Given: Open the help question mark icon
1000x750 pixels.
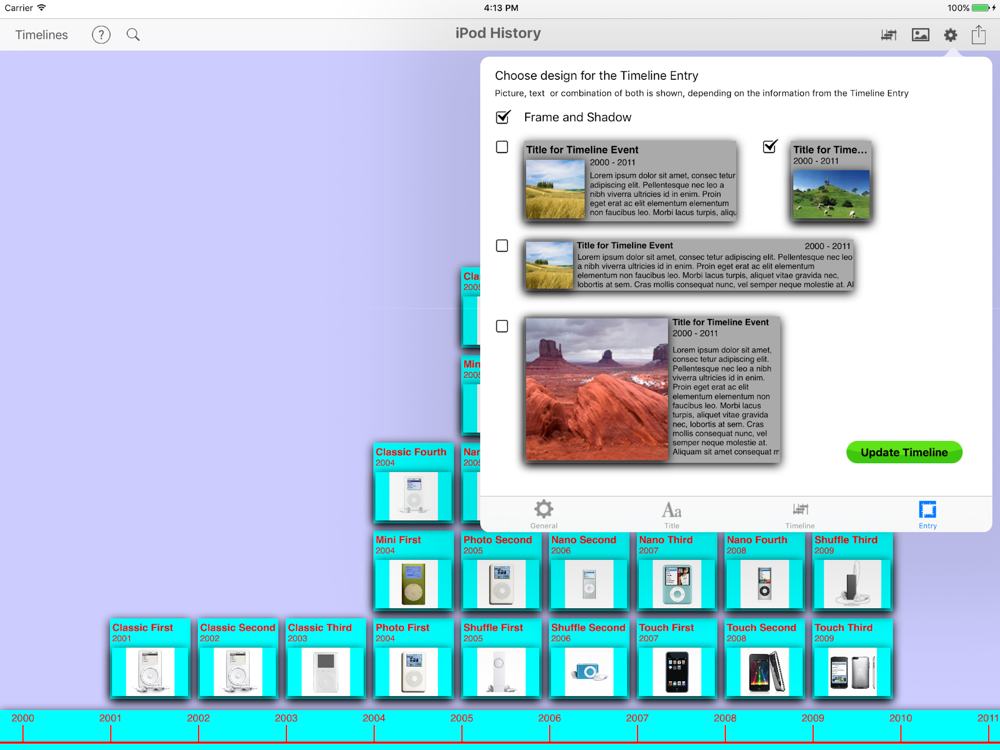Looking at the screenshot, I should tap(101, 34).
